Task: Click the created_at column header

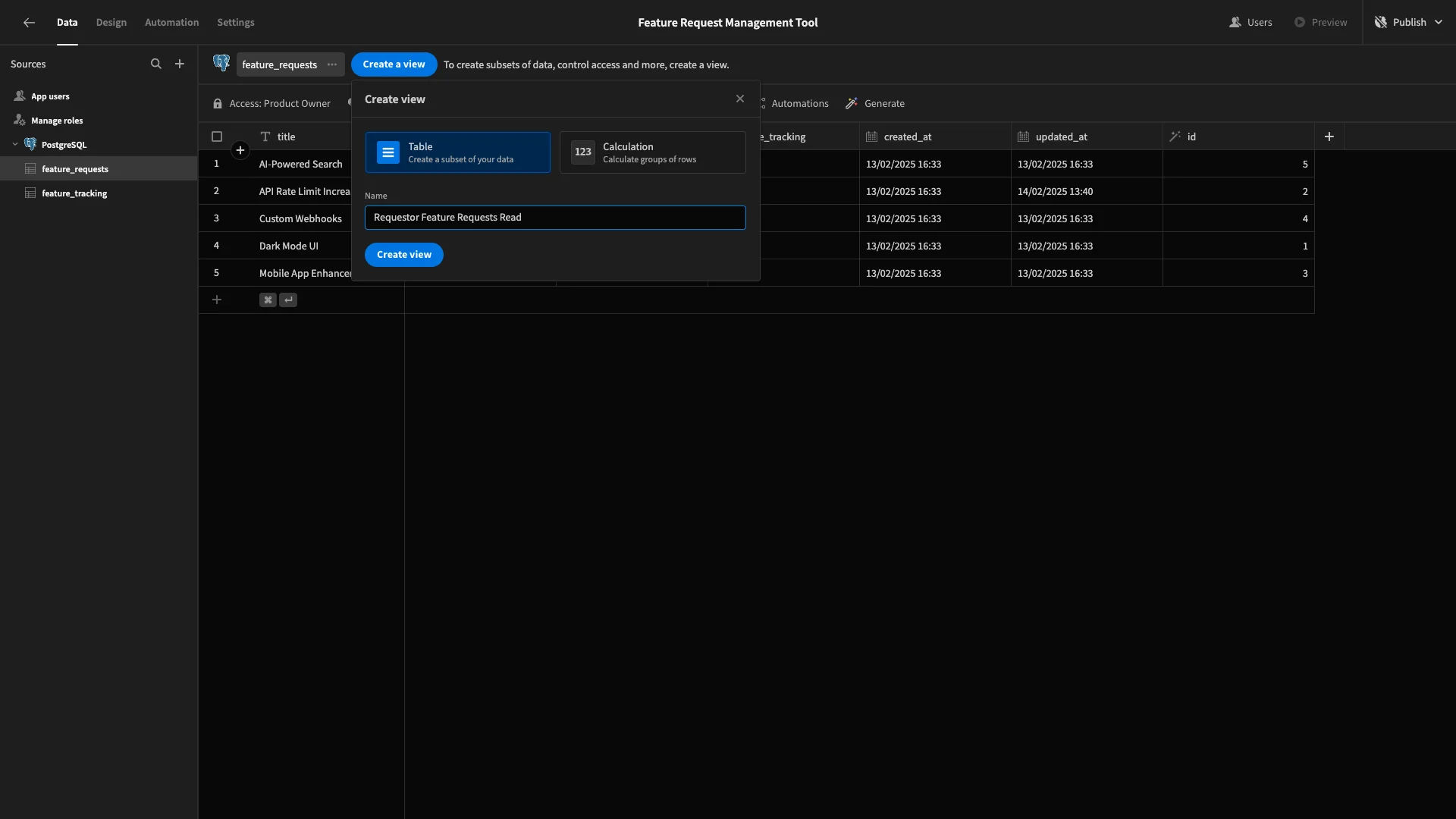Action: pos(935,136)
